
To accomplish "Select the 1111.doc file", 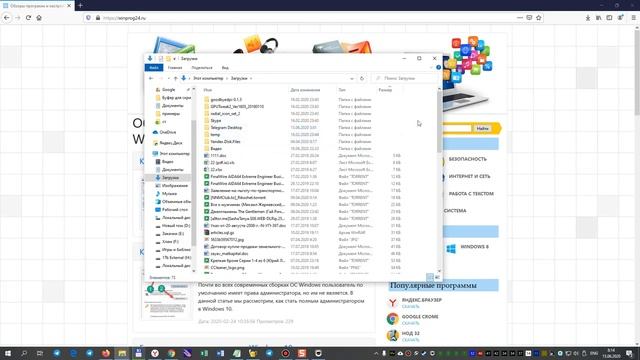I will coord(218,156).
